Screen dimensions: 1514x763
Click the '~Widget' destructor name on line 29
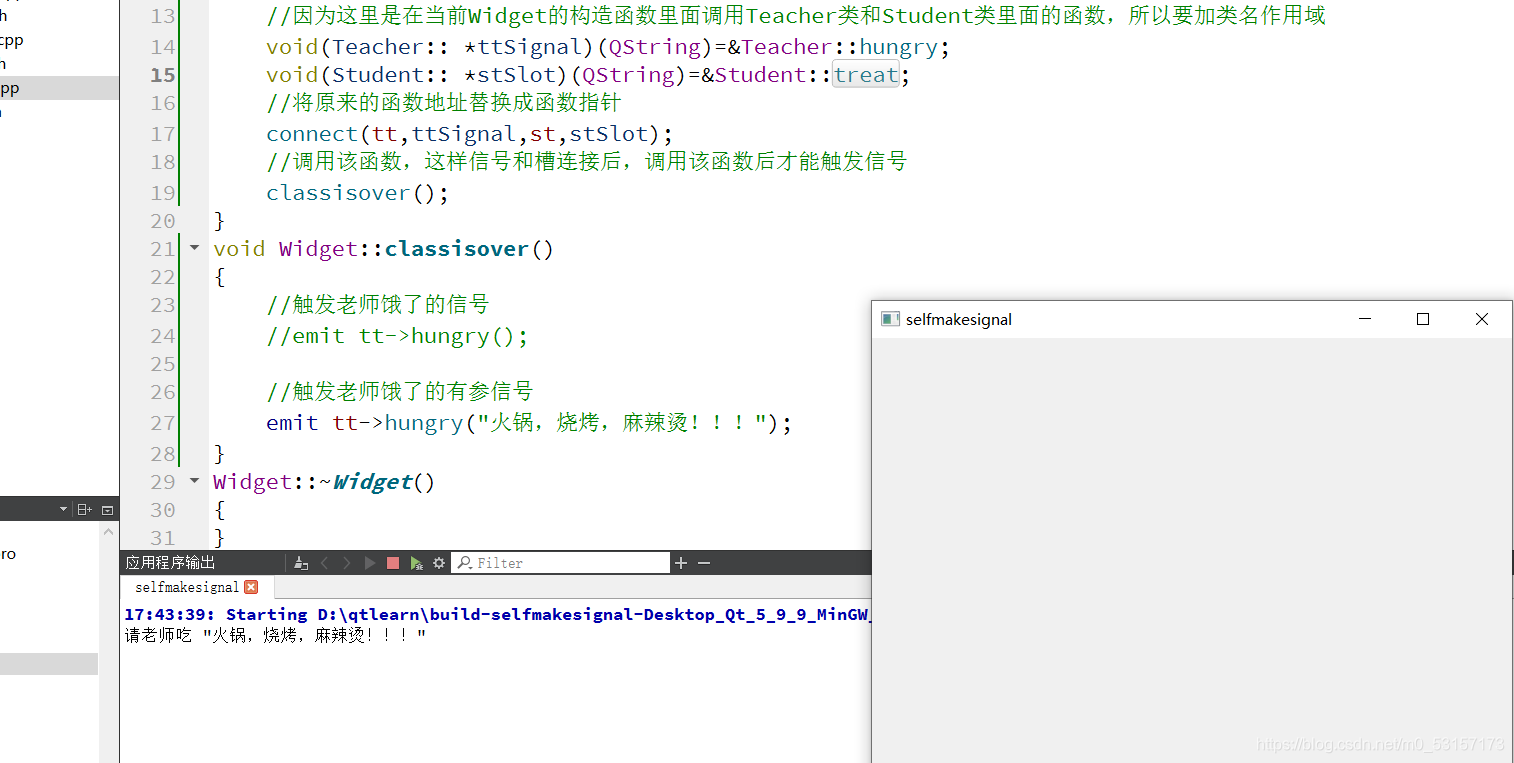366,482
